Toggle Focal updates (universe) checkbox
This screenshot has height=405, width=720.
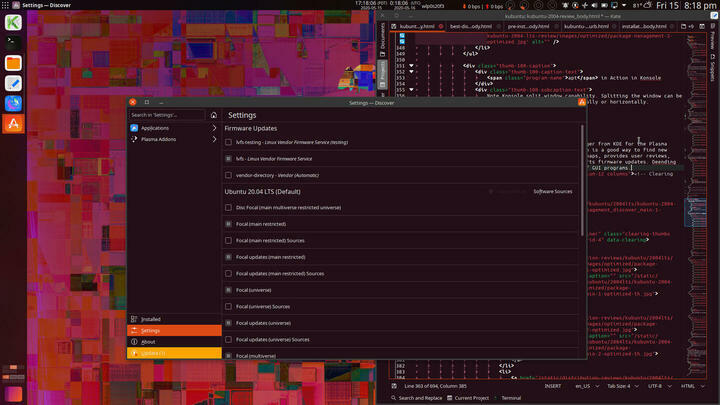point(228,323)
